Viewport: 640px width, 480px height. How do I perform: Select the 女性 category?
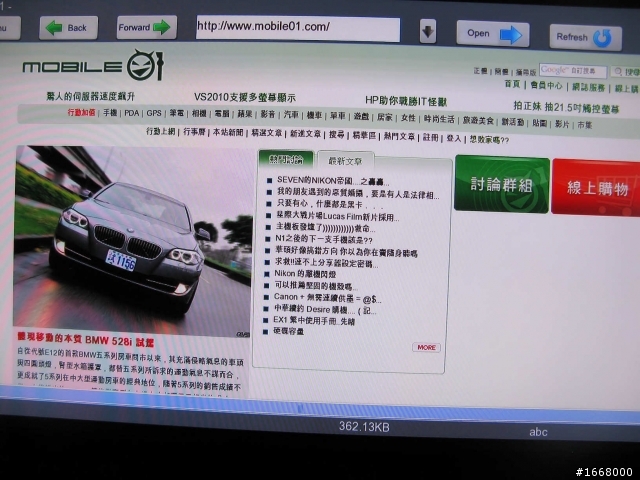coord(408,118)
